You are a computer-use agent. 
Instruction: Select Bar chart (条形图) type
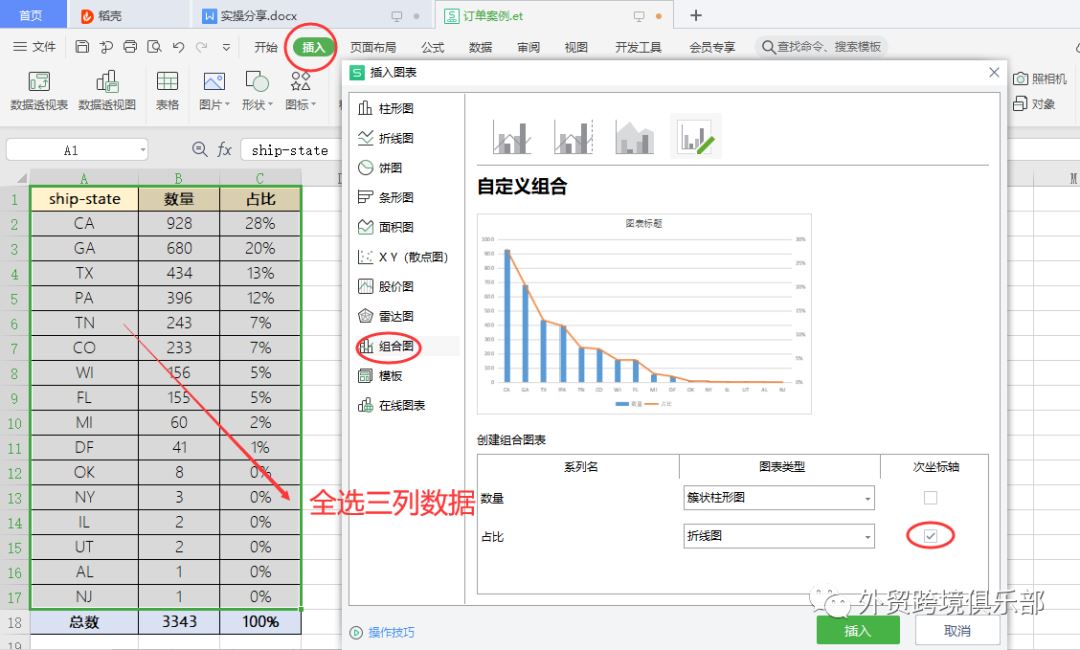(386, 197)
